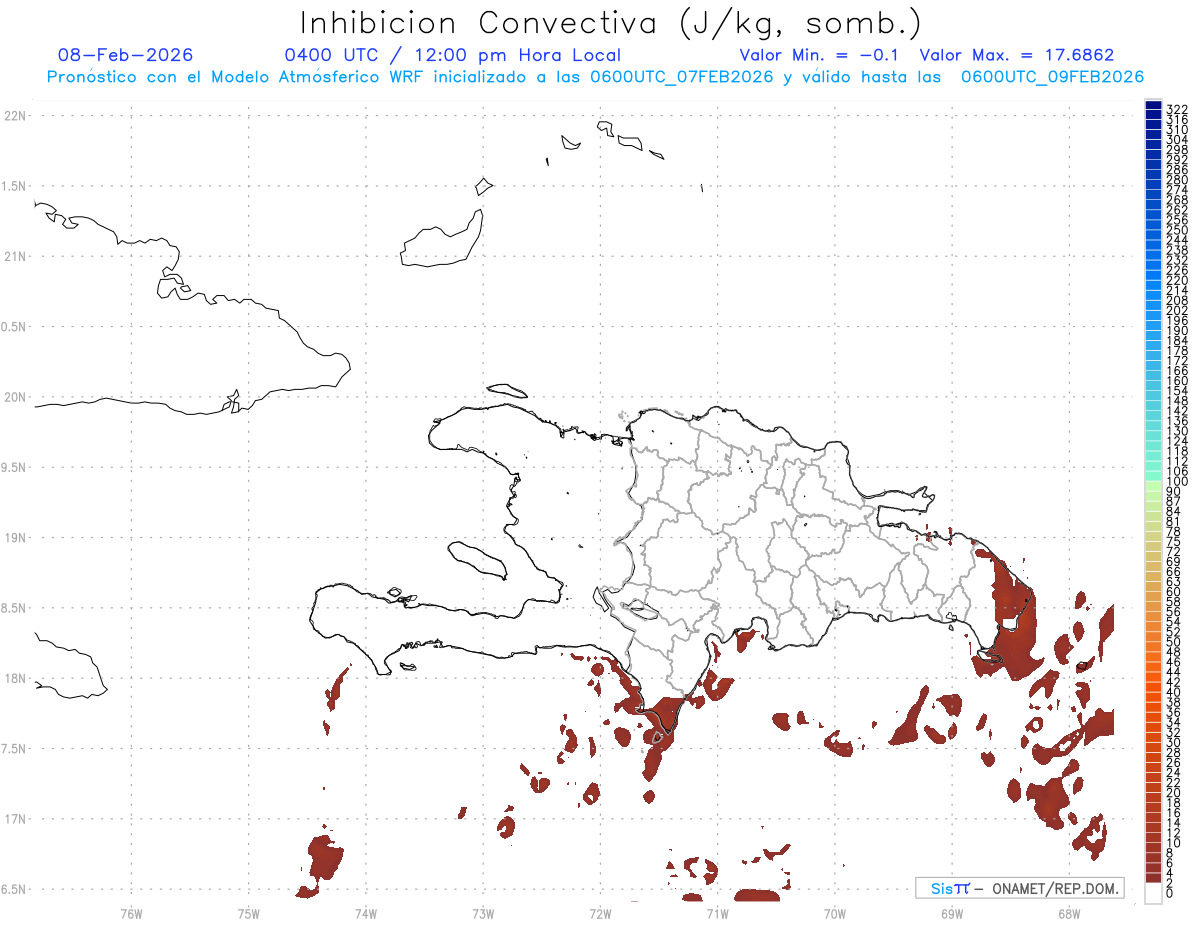Click the '70W' longitude label
The width and height of the screenshot is (1200, 927).
(835, 913)
